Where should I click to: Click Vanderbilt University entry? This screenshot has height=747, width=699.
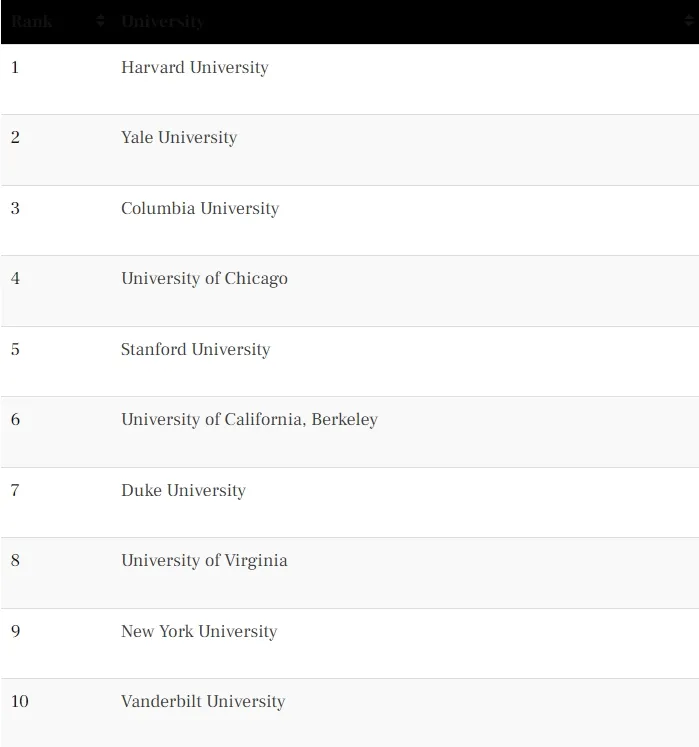203,701
